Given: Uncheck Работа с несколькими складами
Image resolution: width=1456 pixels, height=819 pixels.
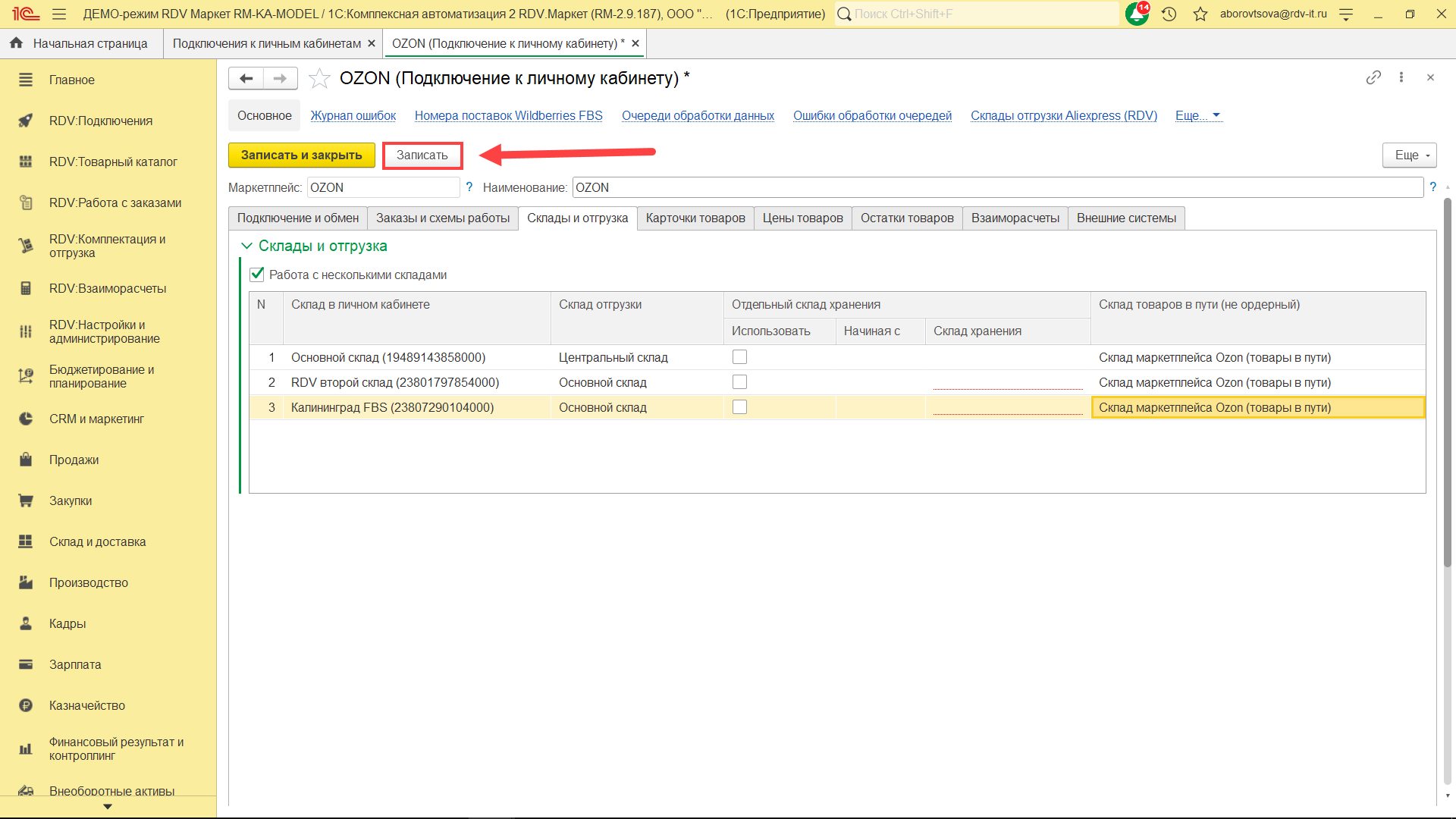Looking at the screenshot, I should (x=257, y=275).
